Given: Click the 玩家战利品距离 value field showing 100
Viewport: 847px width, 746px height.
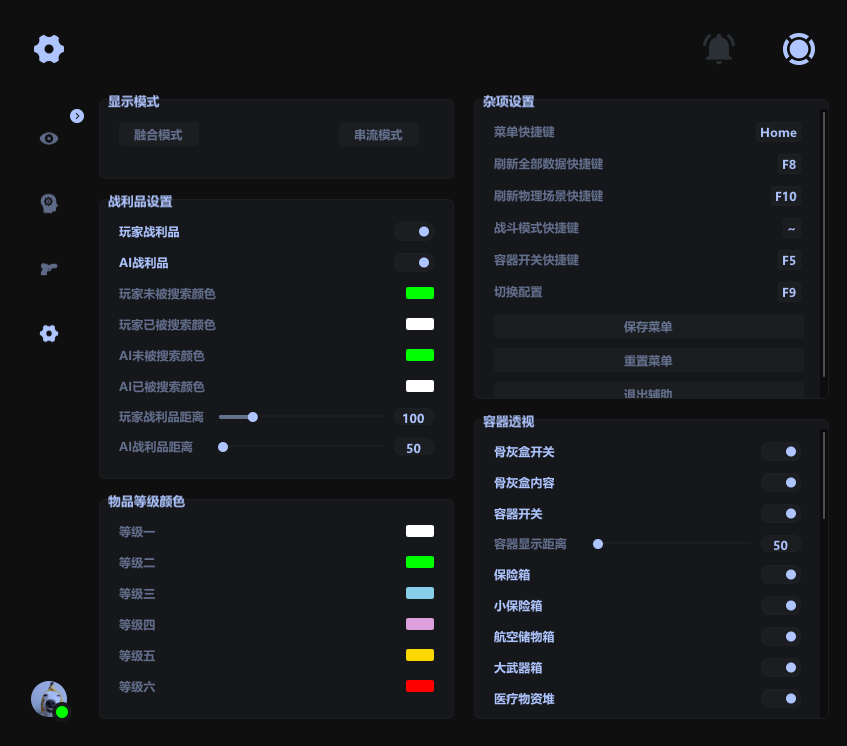Looking at the screenshot, I should (x=413, y=418).
